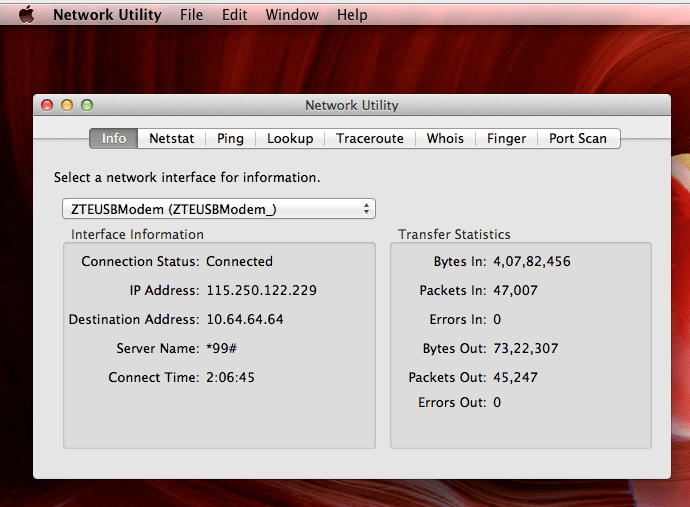The image size is (690, 507).
Task: Click the connect time 2:06:45
Action: [x=230, y=378]
